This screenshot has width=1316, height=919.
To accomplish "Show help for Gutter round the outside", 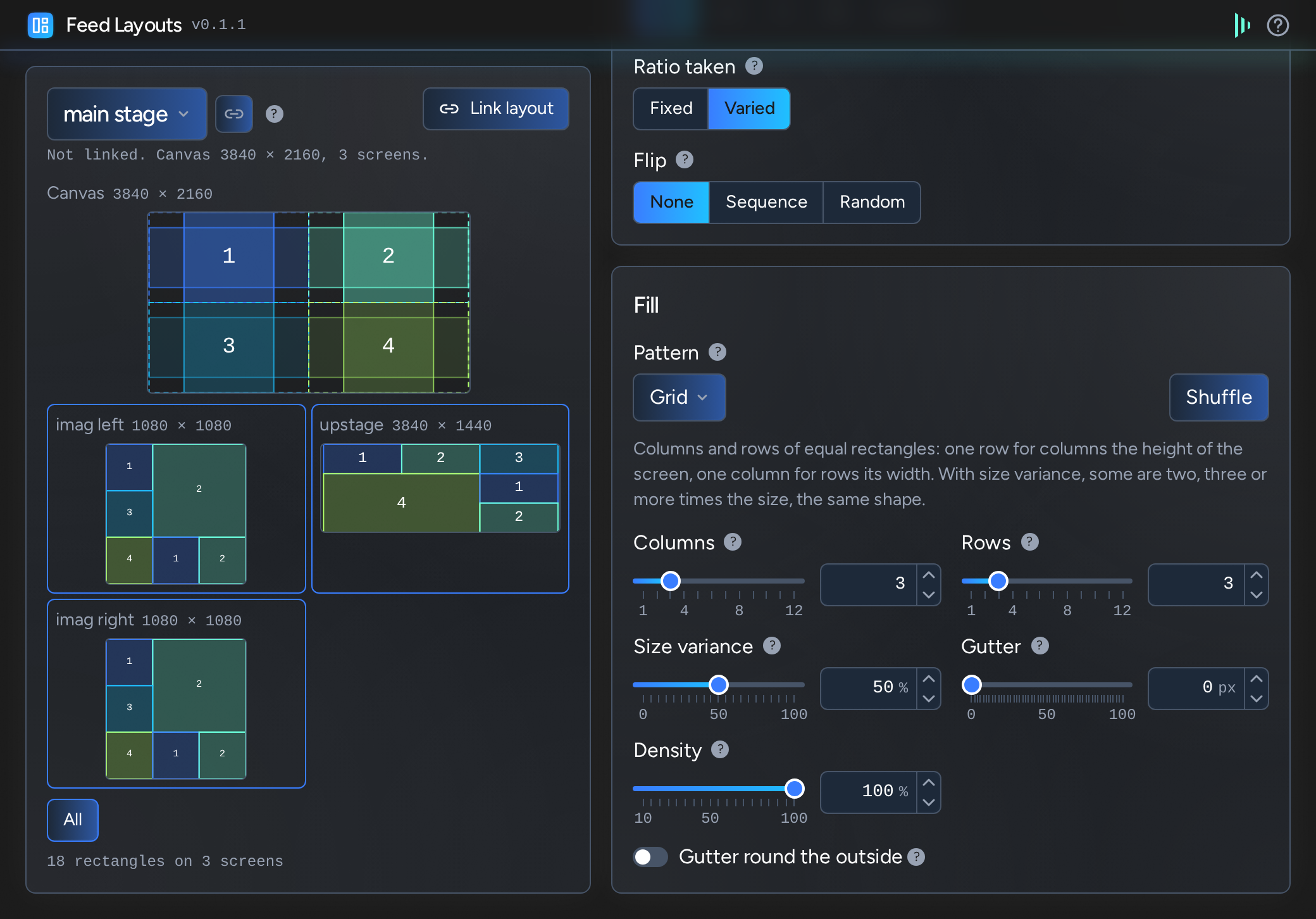I will coord(916,857).
